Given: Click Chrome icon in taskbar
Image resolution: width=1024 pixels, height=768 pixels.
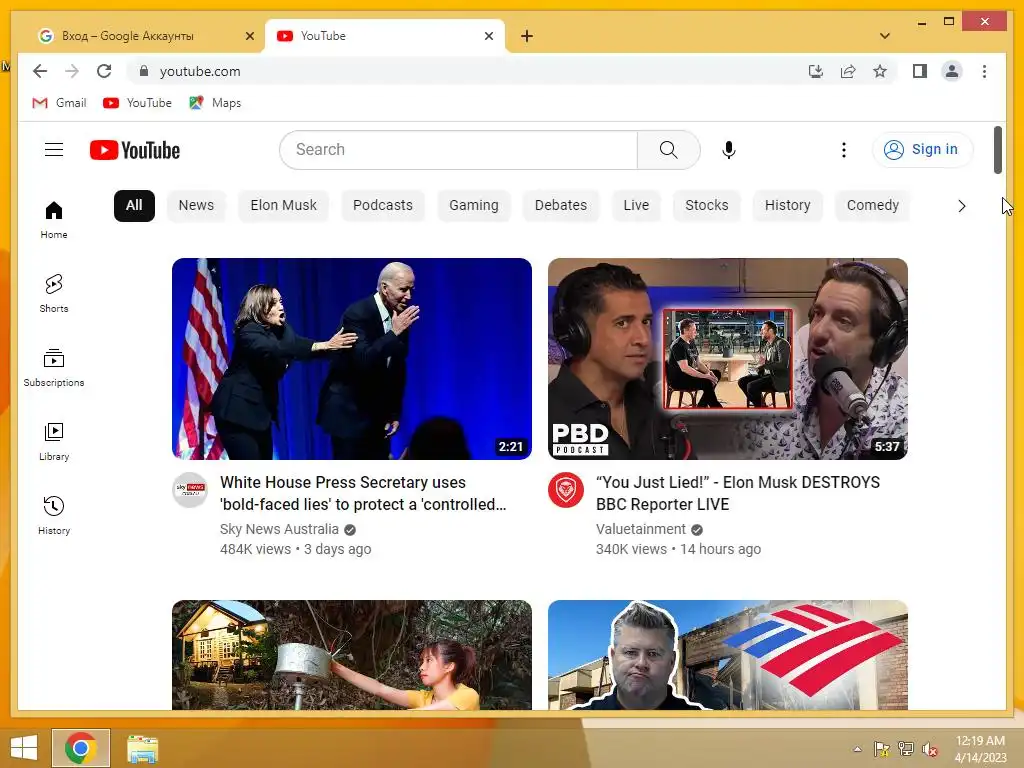Looking at the screenshot, I should point(81,748).
